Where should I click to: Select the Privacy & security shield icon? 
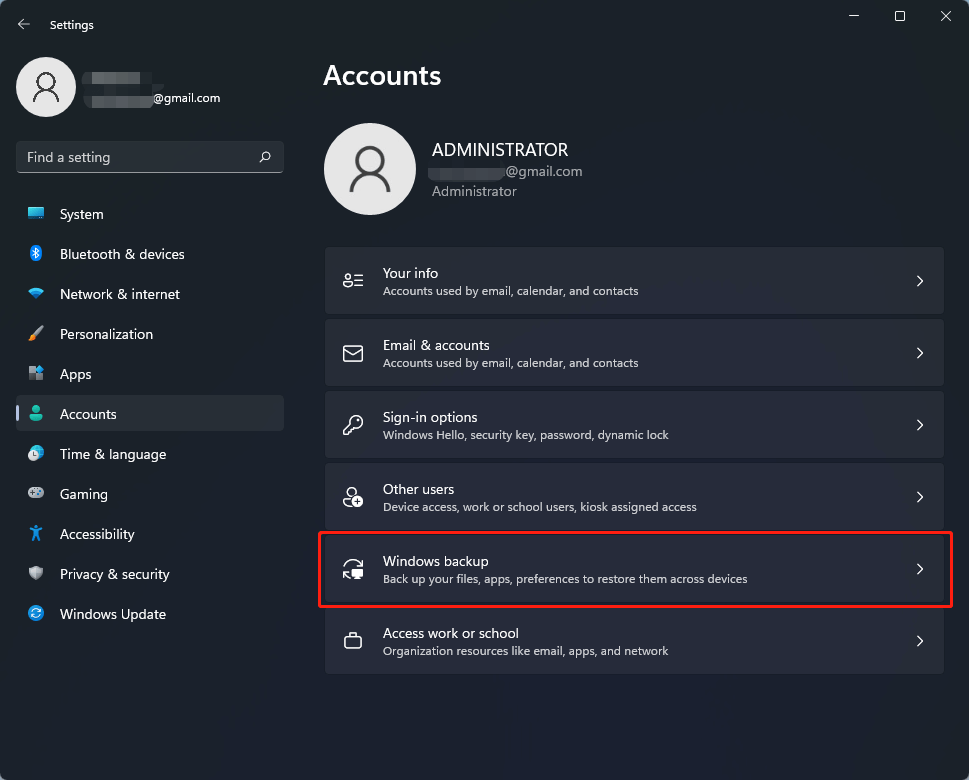[x=37, y=574]
